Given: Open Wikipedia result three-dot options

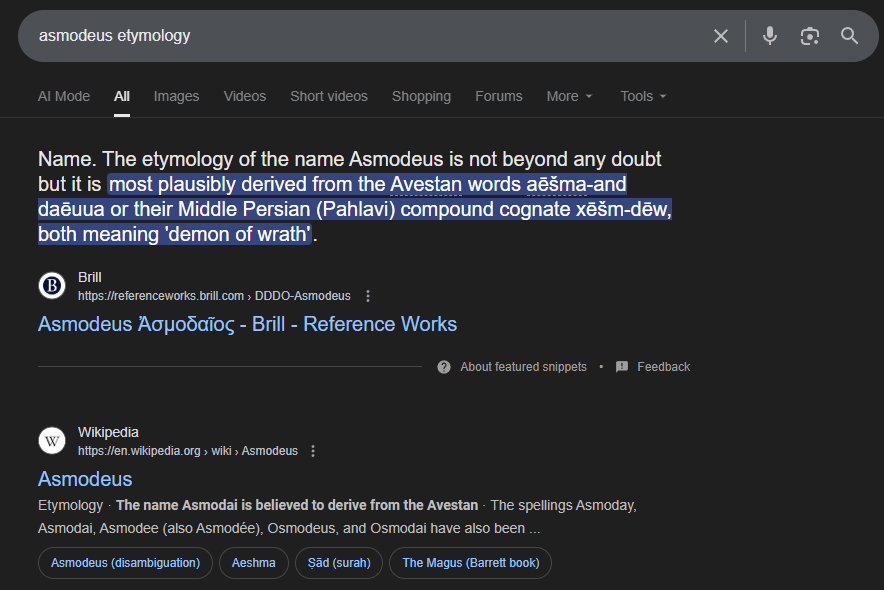Looking at the screenshot, I should point(313,451).
